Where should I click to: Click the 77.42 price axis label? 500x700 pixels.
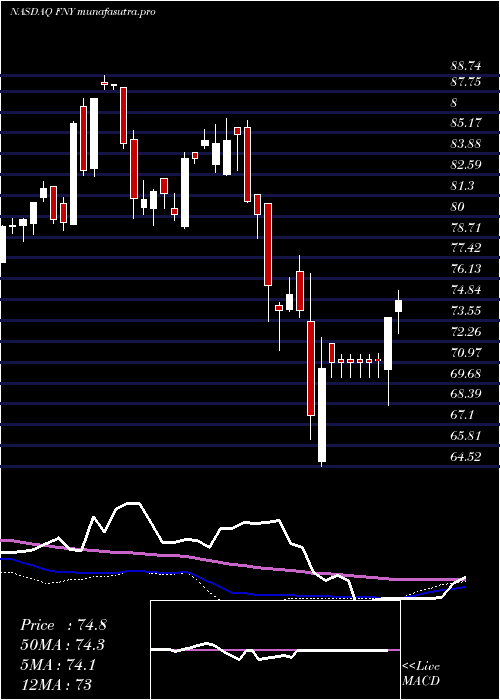[466, 248]
